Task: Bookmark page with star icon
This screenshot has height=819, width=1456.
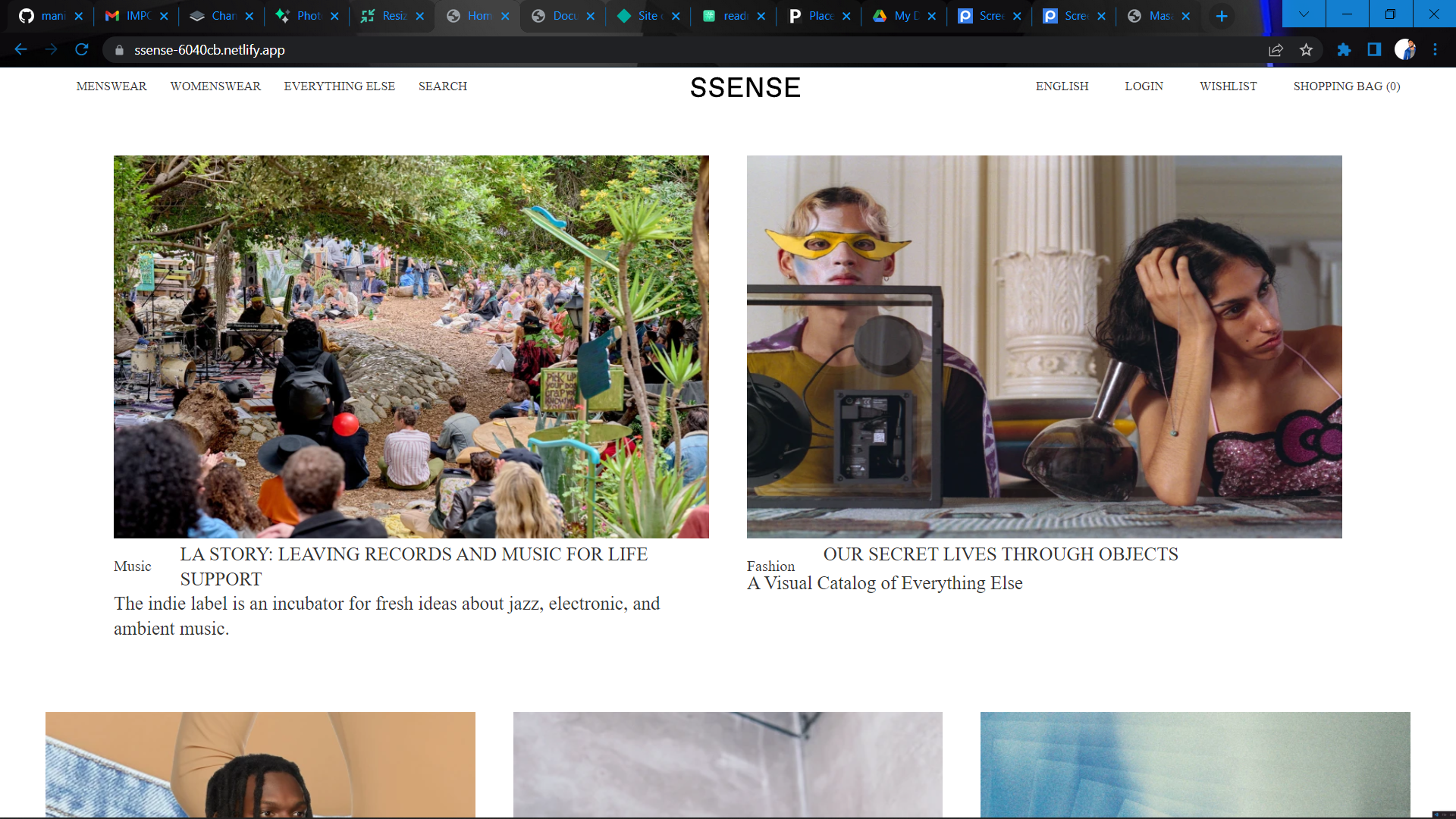Action: [x=1306, y=50]
